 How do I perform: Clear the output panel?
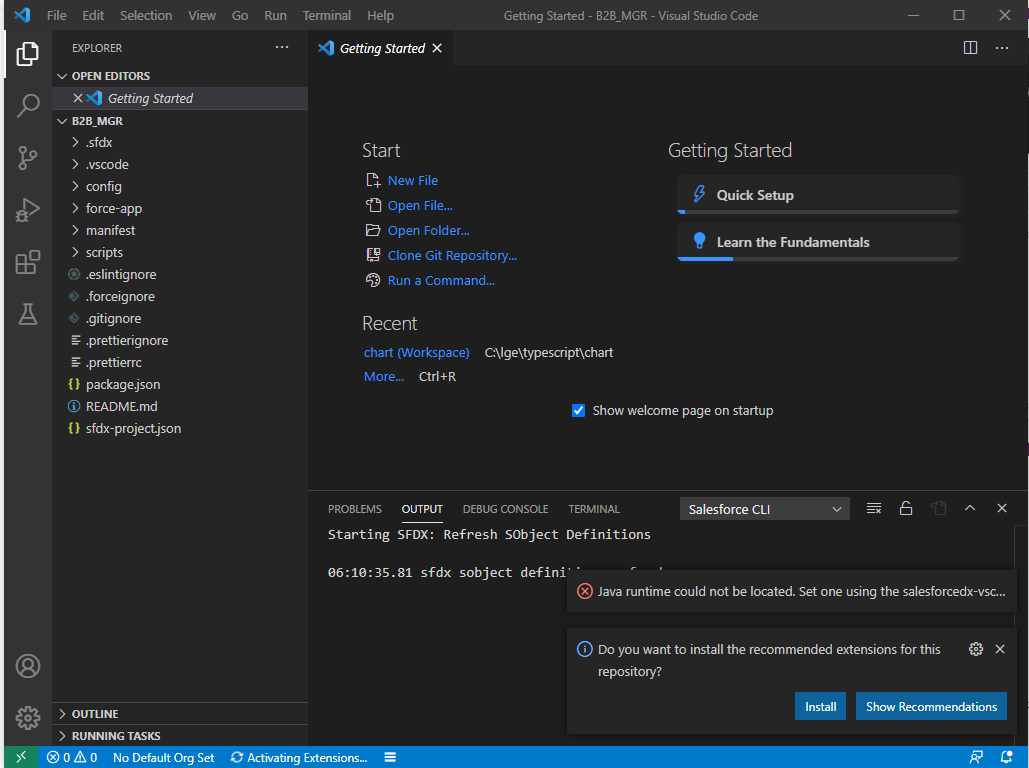click(x=873, y=509)
